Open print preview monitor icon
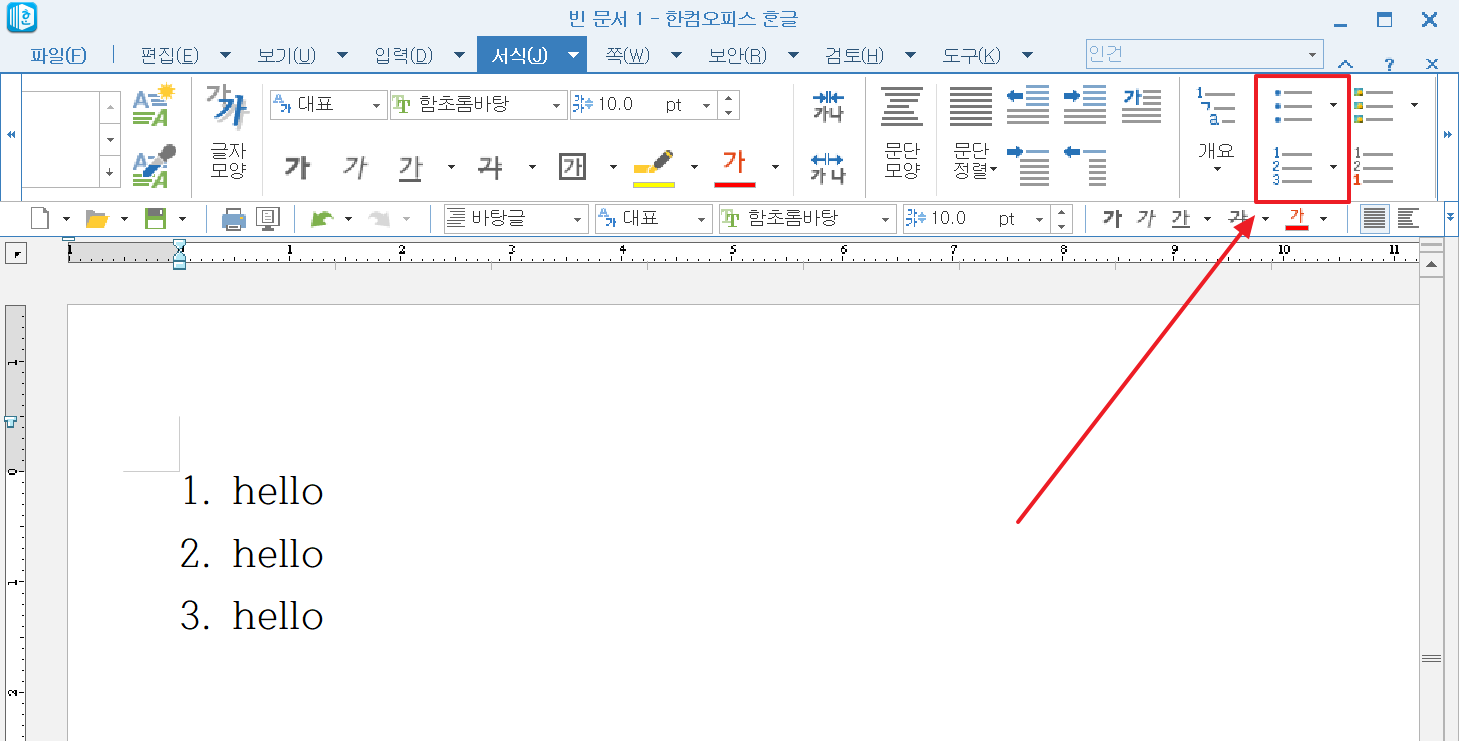The image size is (1459, 741). [267, 218]
